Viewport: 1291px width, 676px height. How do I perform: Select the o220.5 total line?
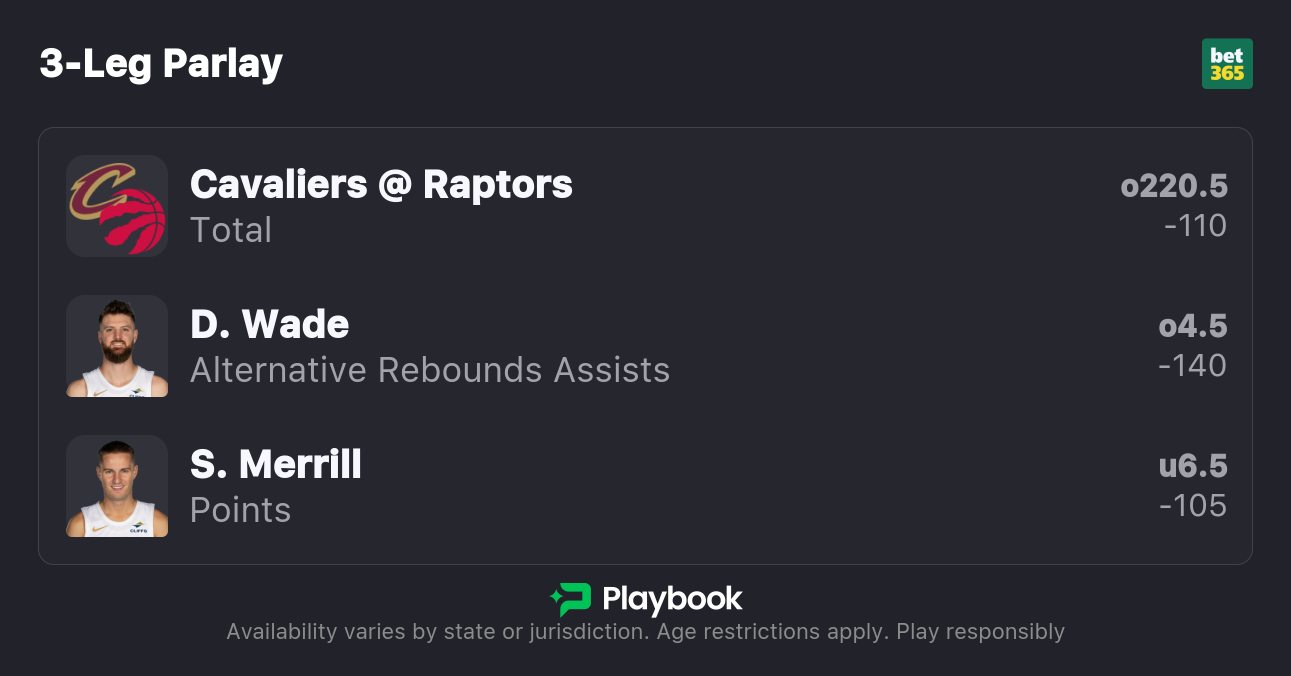[1173, 186]
